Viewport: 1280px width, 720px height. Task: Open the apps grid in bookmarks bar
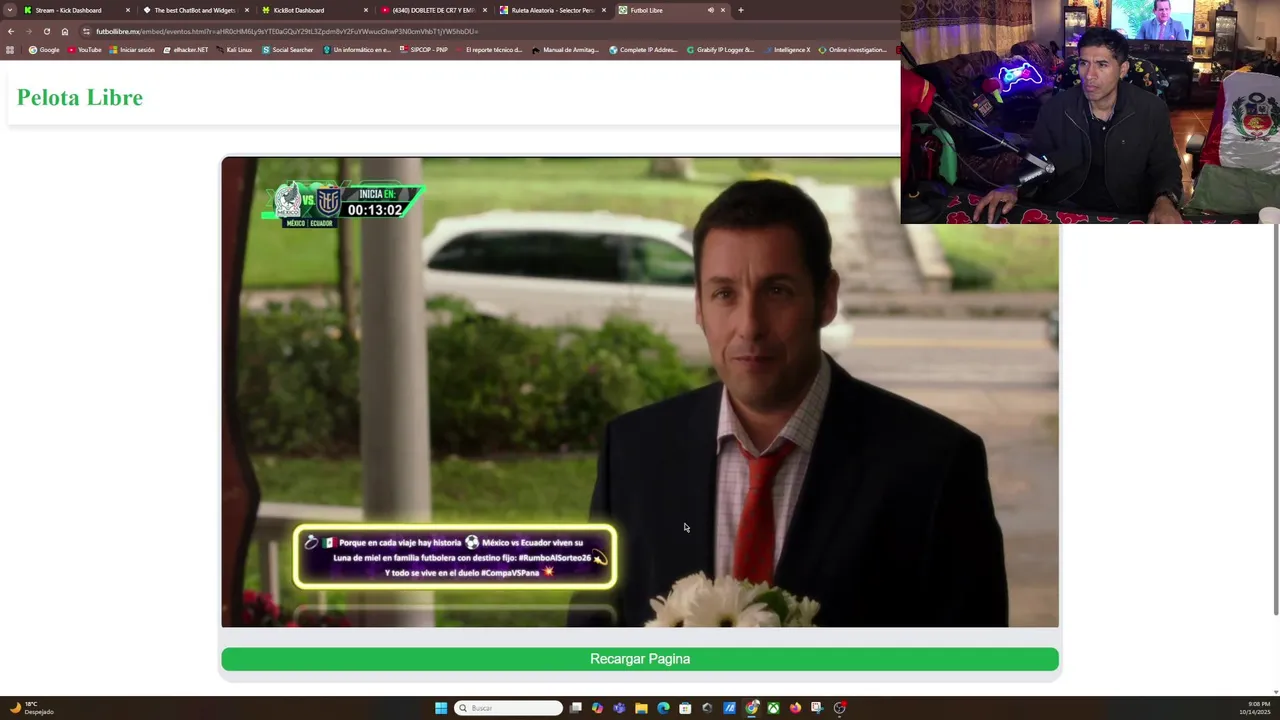point(10,50)
